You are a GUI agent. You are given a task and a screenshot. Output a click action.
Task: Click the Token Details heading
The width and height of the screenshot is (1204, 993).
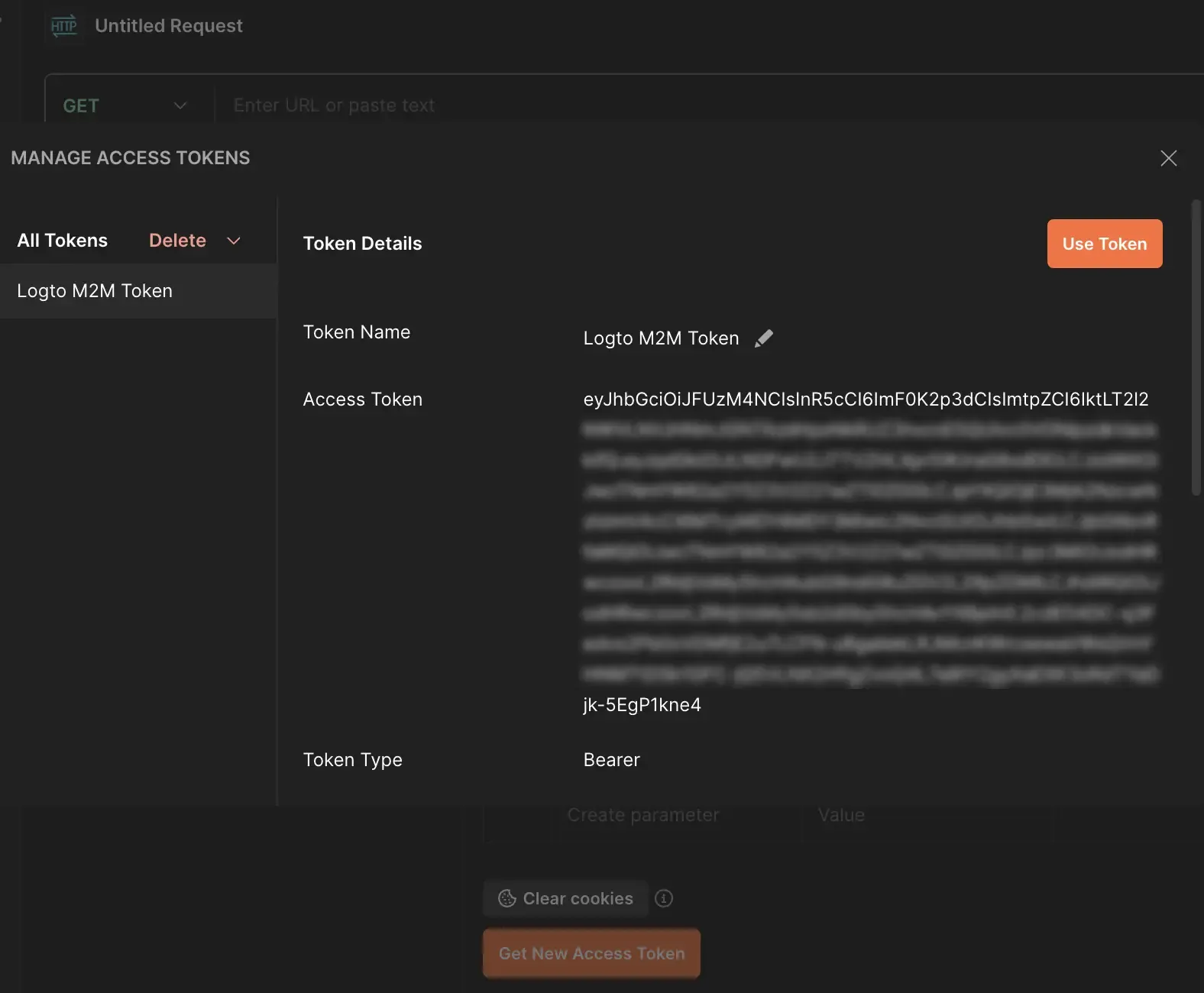tap(362, 244)
